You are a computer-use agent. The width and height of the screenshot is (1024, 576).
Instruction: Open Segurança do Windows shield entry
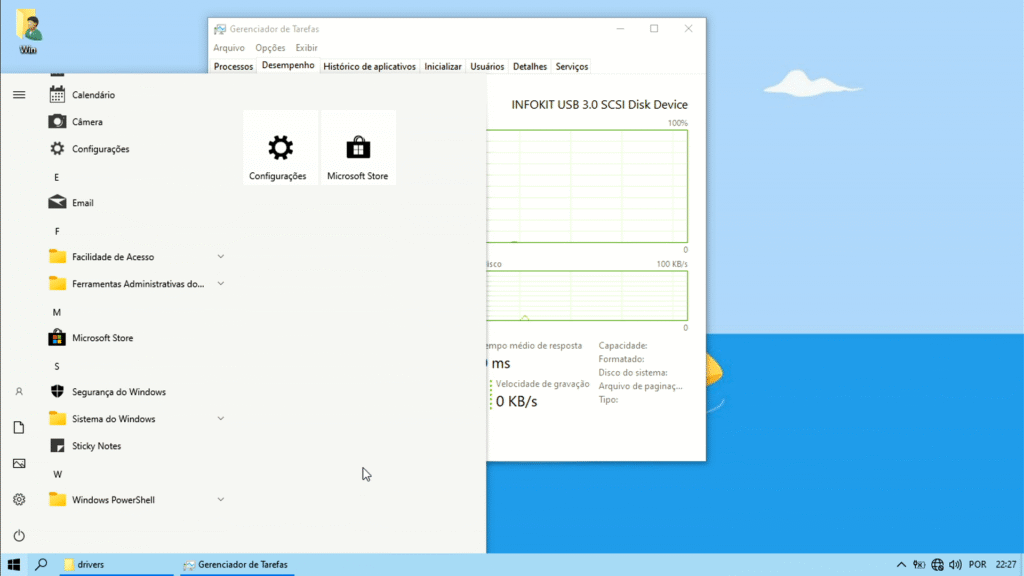[x=118, y=392]
